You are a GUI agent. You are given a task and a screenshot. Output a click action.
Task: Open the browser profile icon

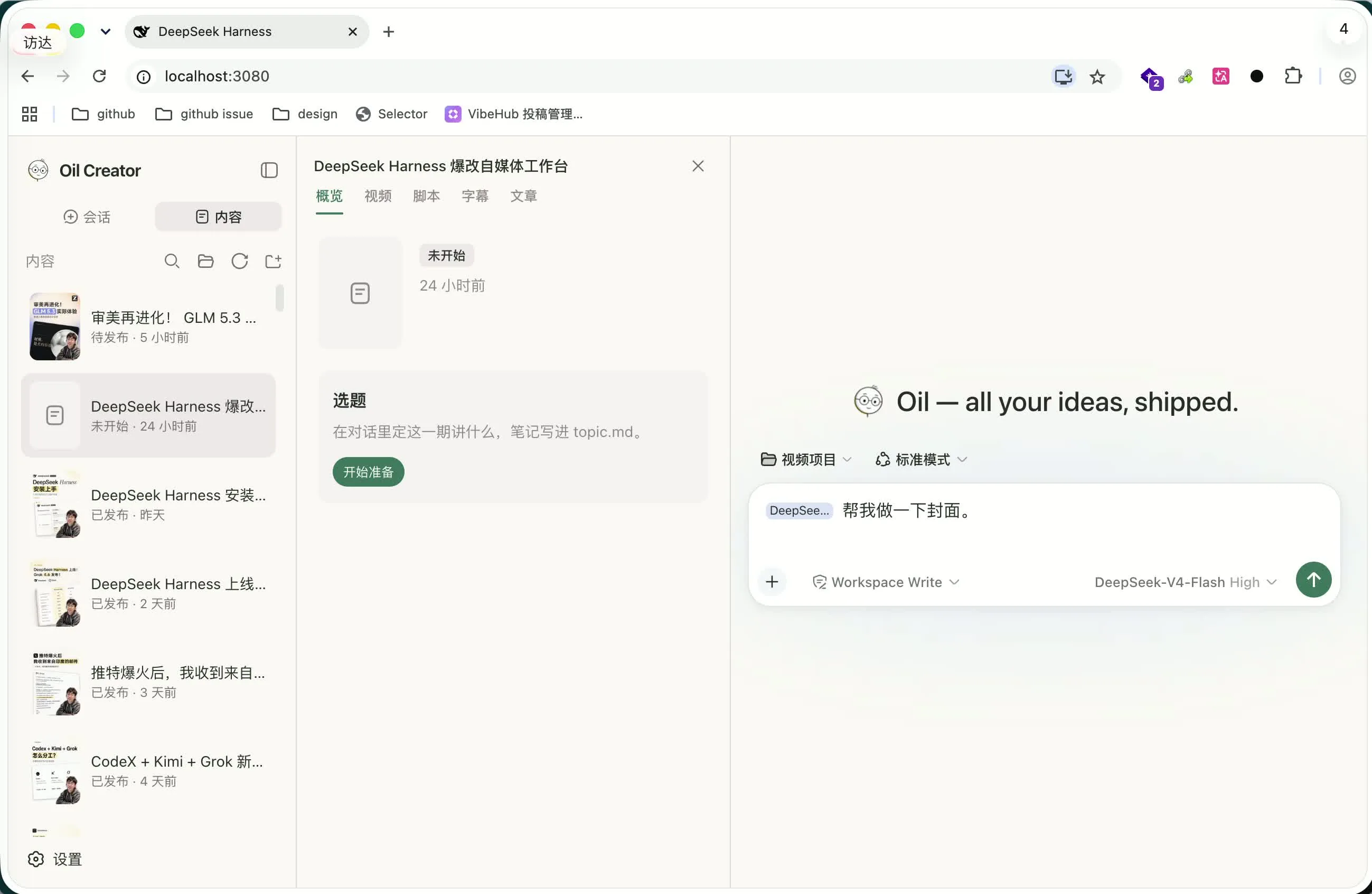[x=1347, y=76]
